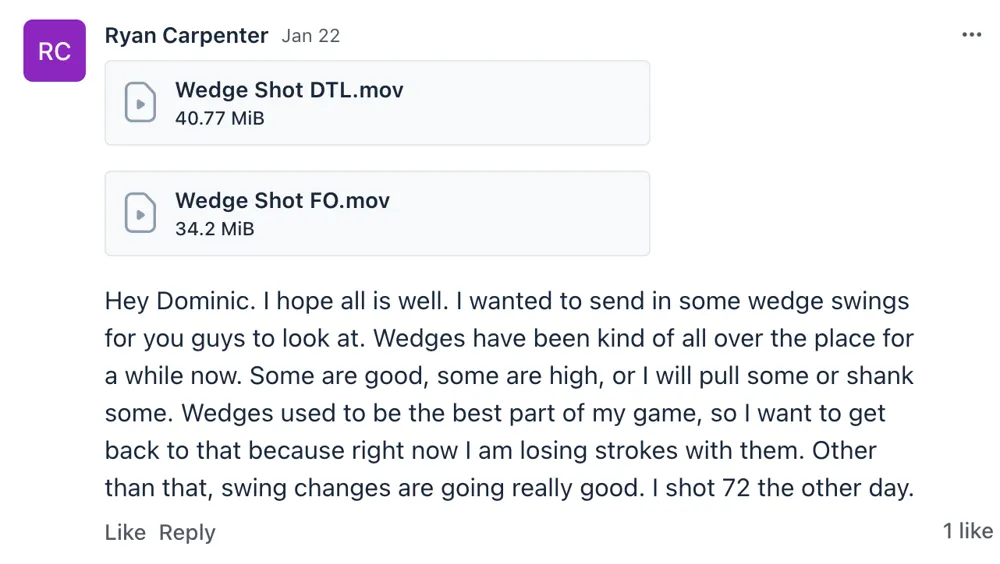Click the 34.2 MiB file size label
The height and width of the screenshot is (564, 1000).
pos(214,228)
